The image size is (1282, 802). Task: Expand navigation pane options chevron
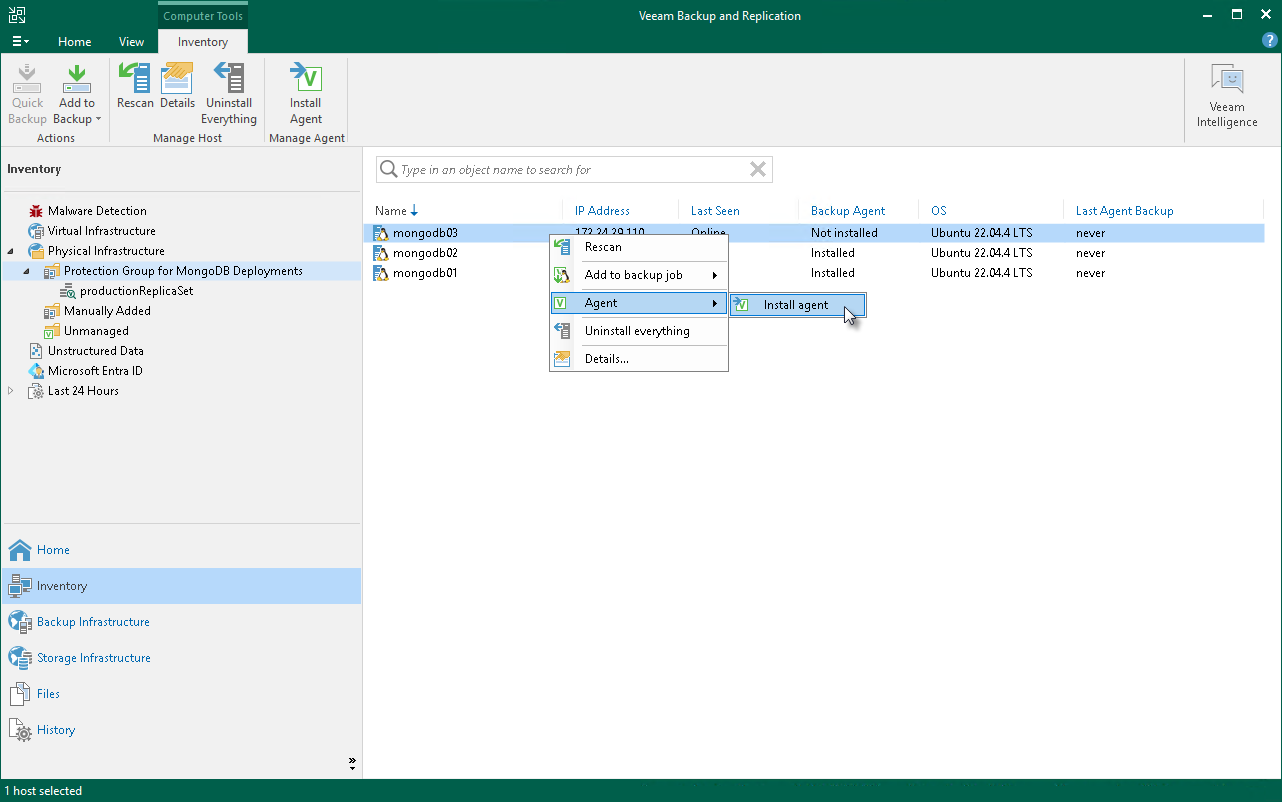352,764
